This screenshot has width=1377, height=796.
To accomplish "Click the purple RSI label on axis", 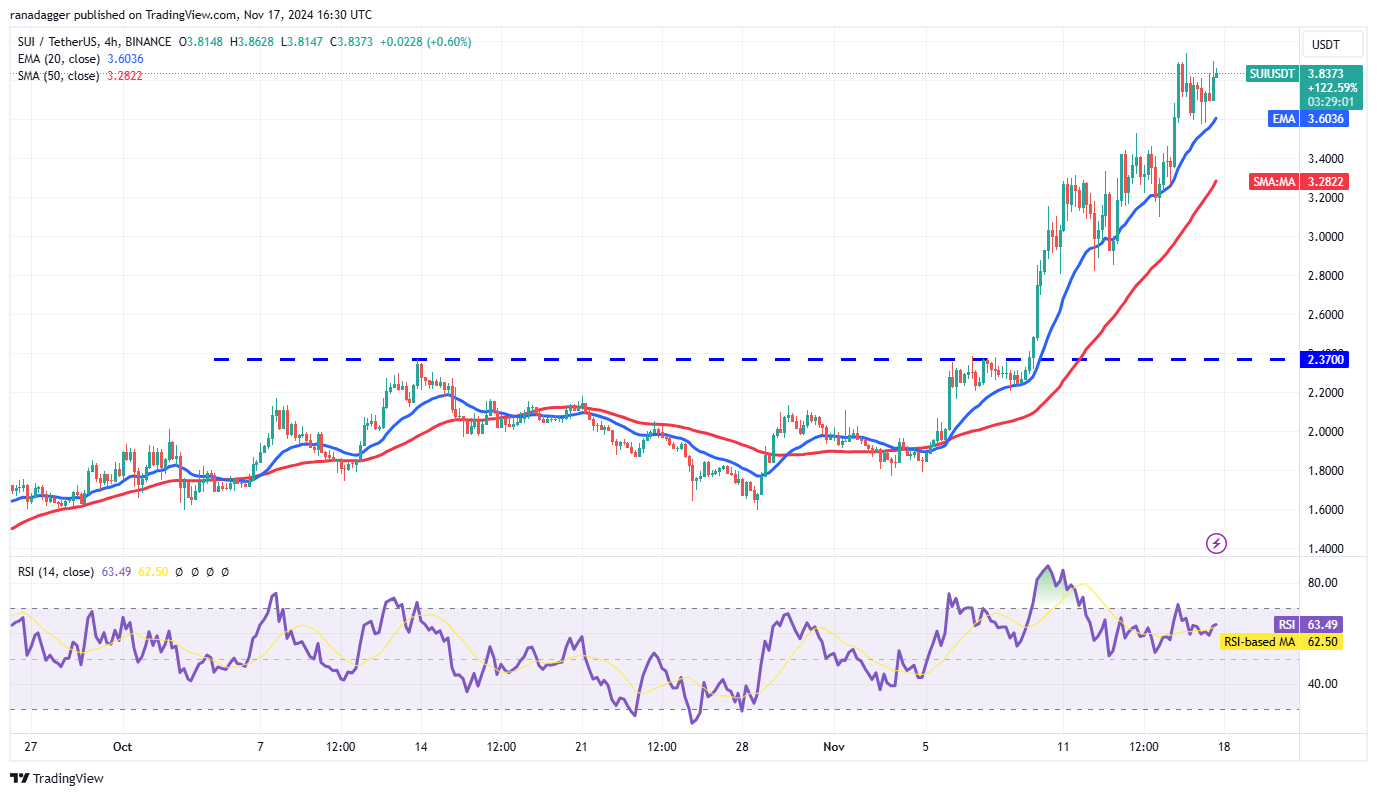I will [1286, 625].
